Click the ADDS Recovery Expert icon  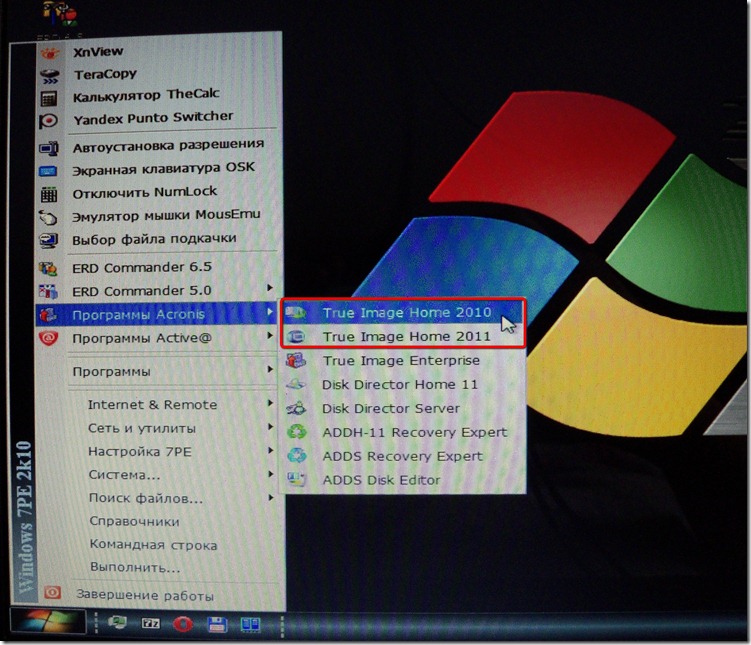296,455
